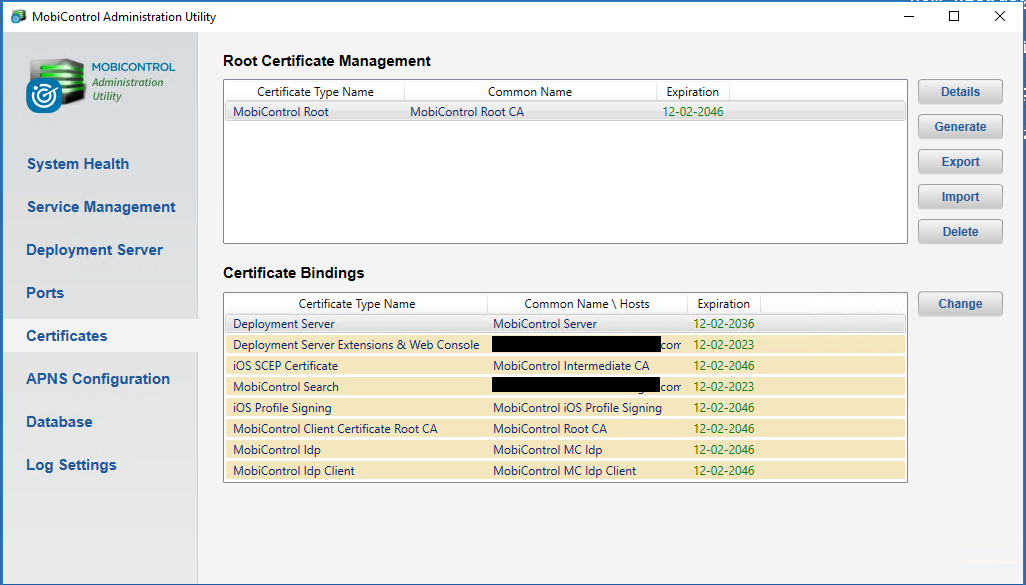The width and height of the screenshot is (1026, 585).
Task: Go to Service Management page
Action: (x=101, y=207)
